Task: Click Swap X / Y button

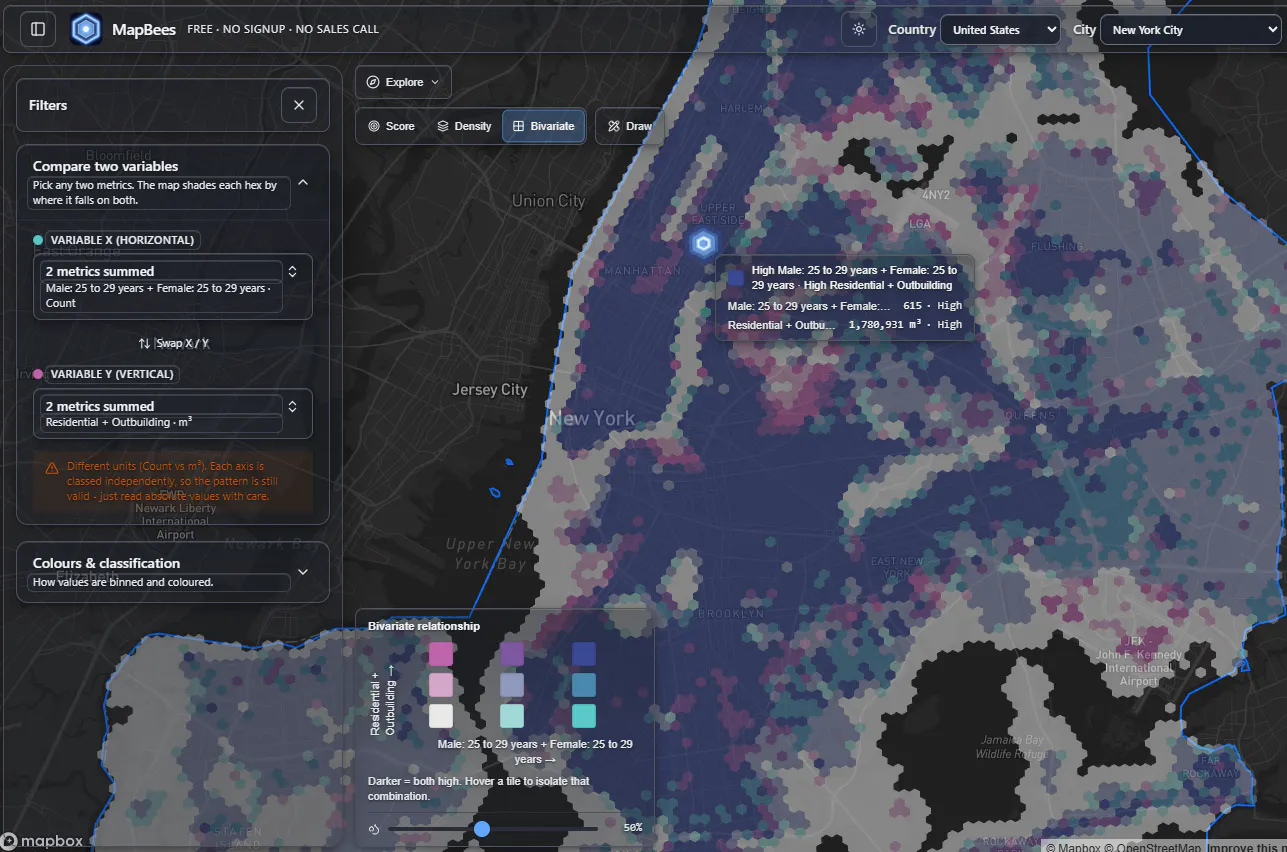Action: pos(173,343)
